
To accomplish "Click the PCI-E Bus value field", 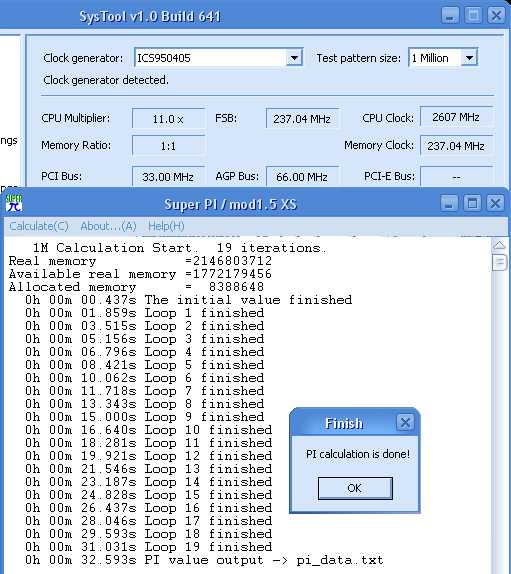I will (x=456, y=176).
